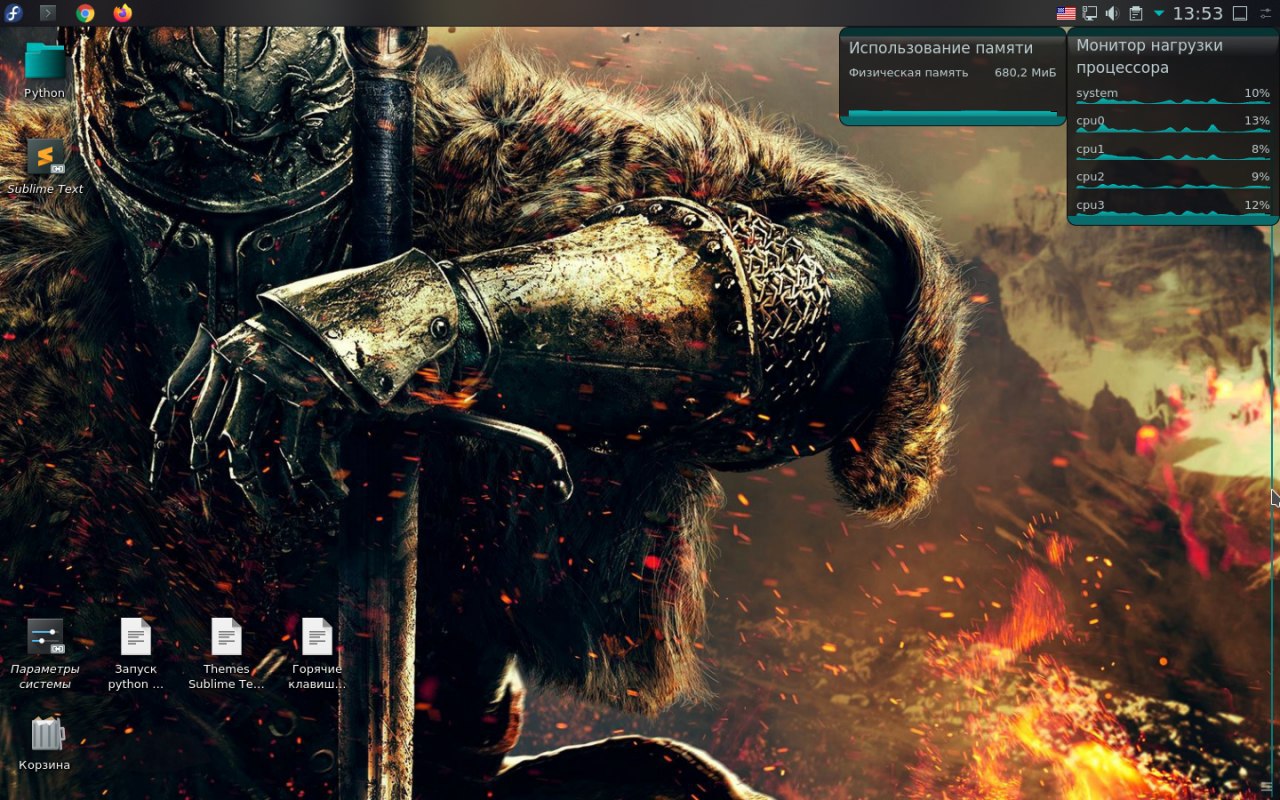Select the Themes Sublime Text file icon
The image size is (1280, 800).
226,654
